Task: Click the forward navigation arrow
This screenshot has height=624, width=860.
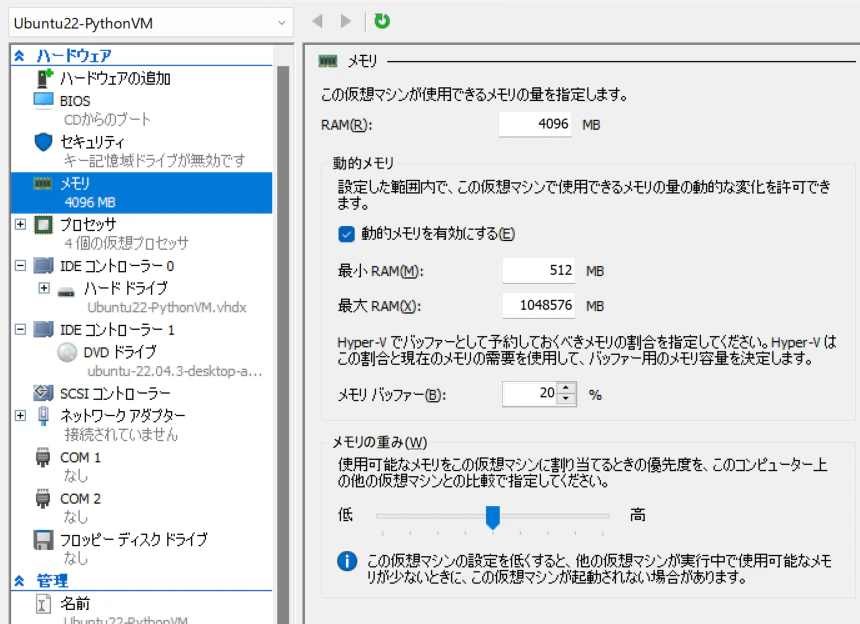Action: (346, 21)
